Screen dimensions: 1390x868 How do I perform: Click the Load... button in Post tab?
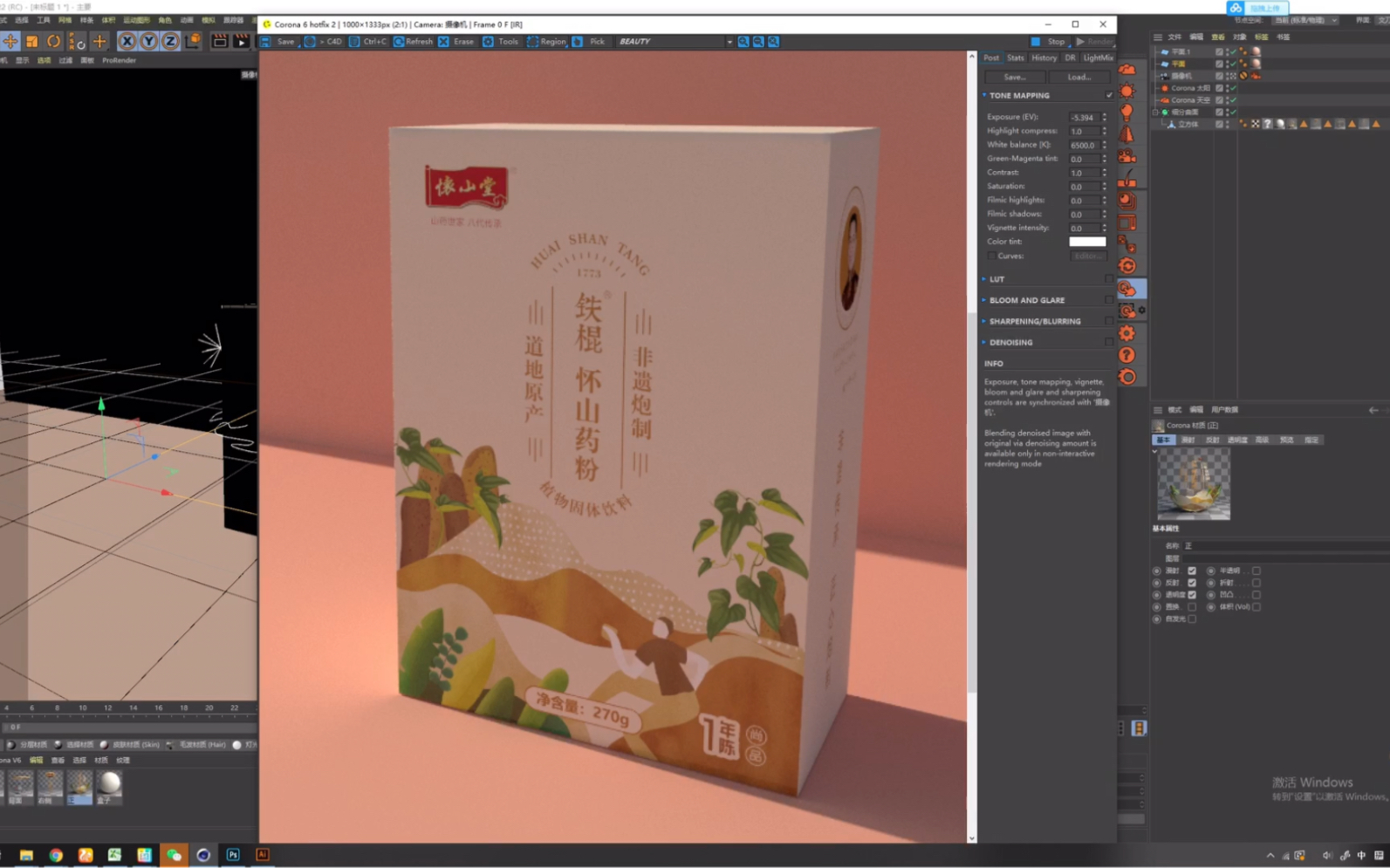tap(1079, 77)
